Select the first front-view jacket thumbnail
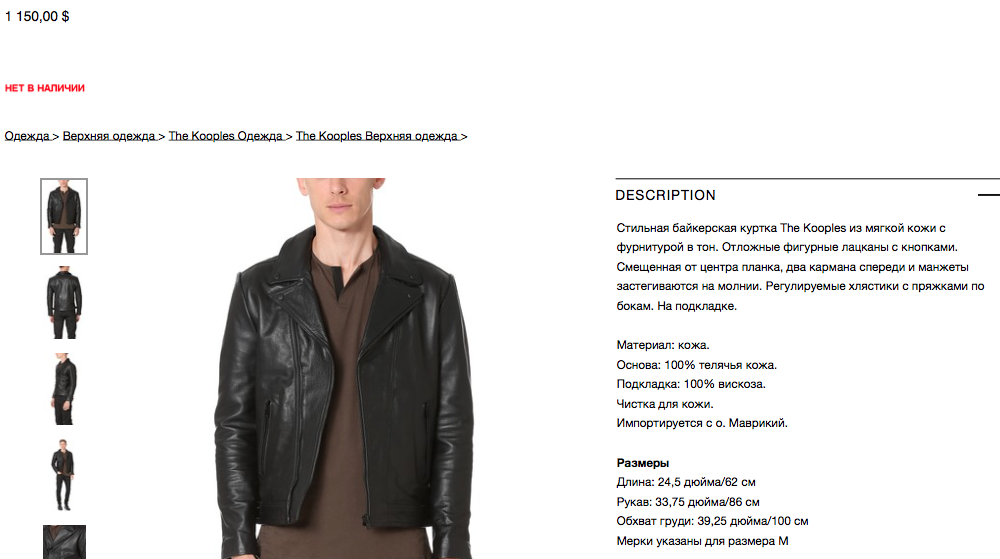Screen dimensions: 1000x559 pos(64,216)
